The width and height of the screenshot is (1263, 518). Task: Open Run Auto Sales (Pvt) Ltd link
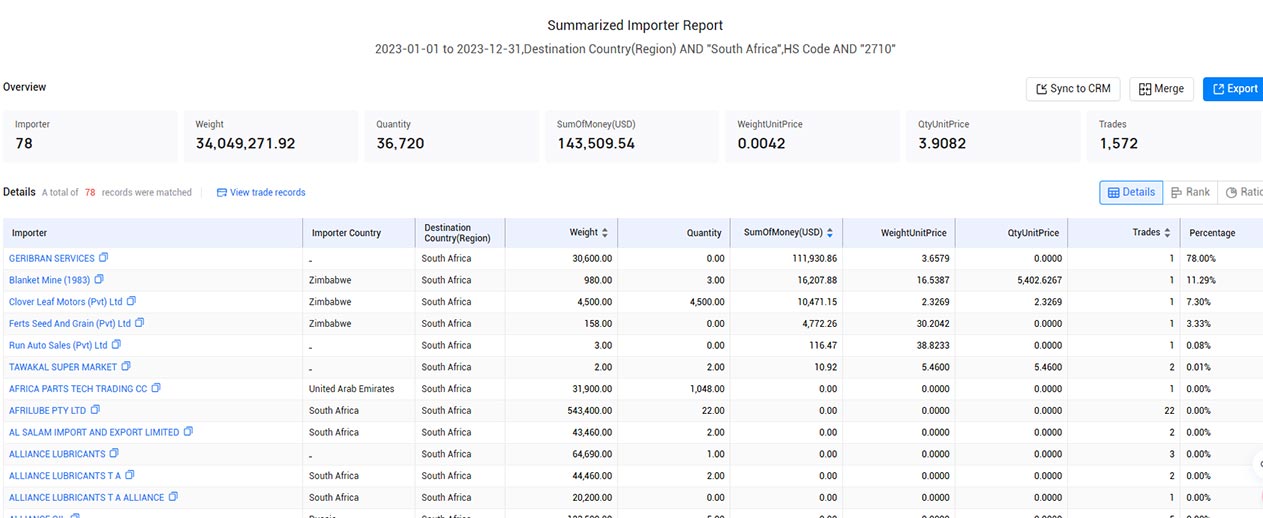tap(58, 345)
